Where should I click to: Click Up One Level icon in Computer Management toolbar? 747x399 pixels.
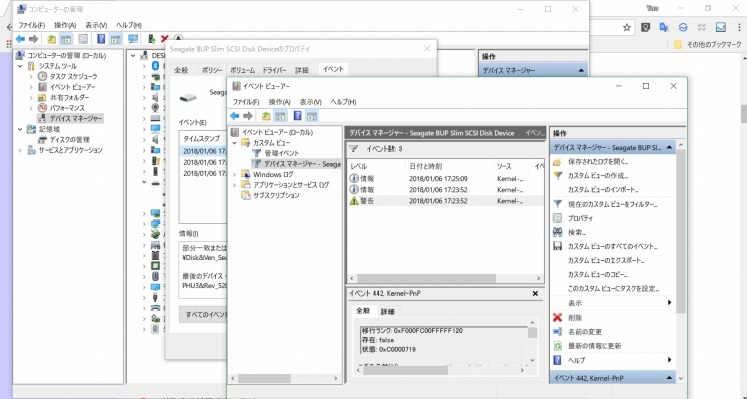pyautogui.click(x=51, y=39)
